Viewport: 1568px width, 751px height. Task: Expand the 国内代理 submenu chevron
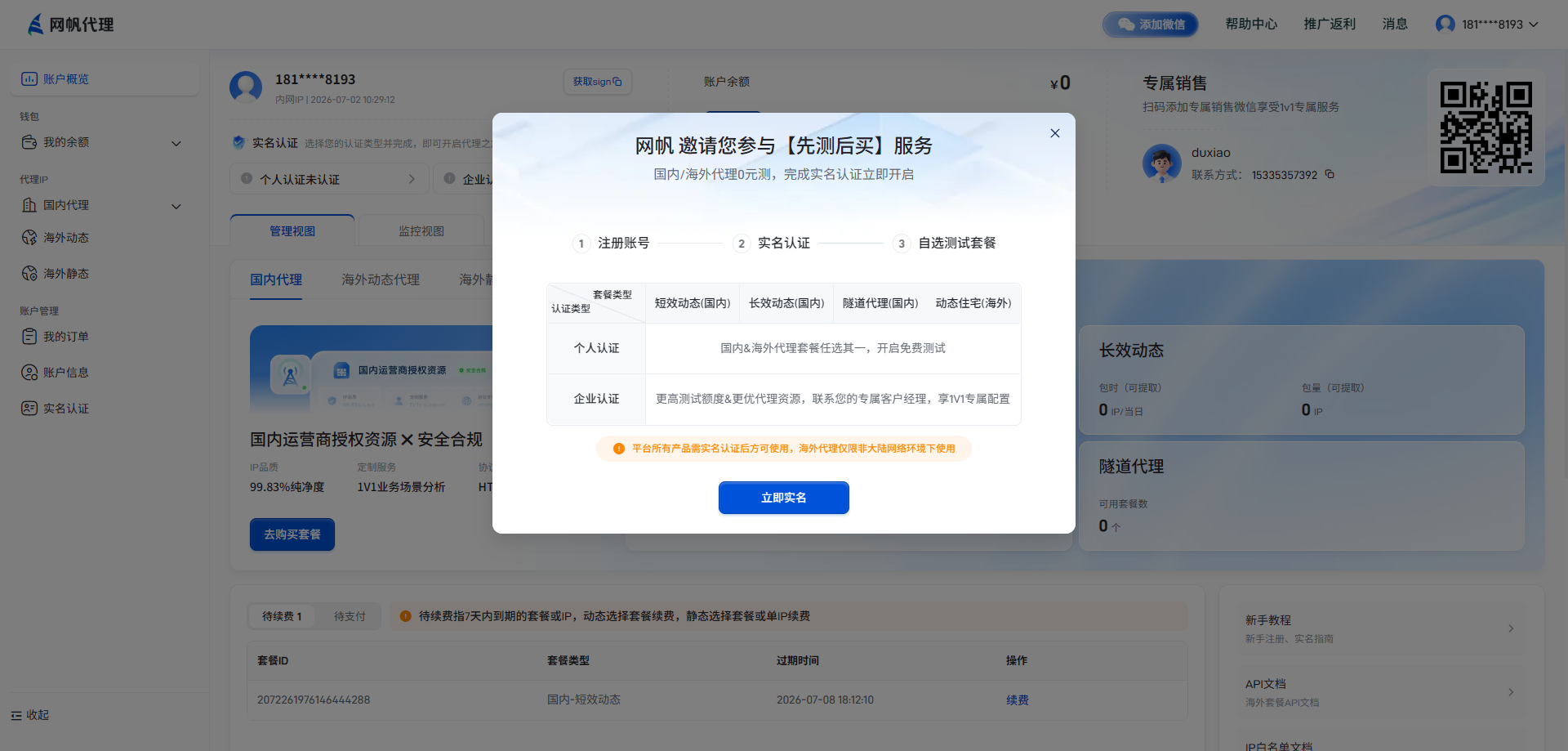[x=176, y=206]
